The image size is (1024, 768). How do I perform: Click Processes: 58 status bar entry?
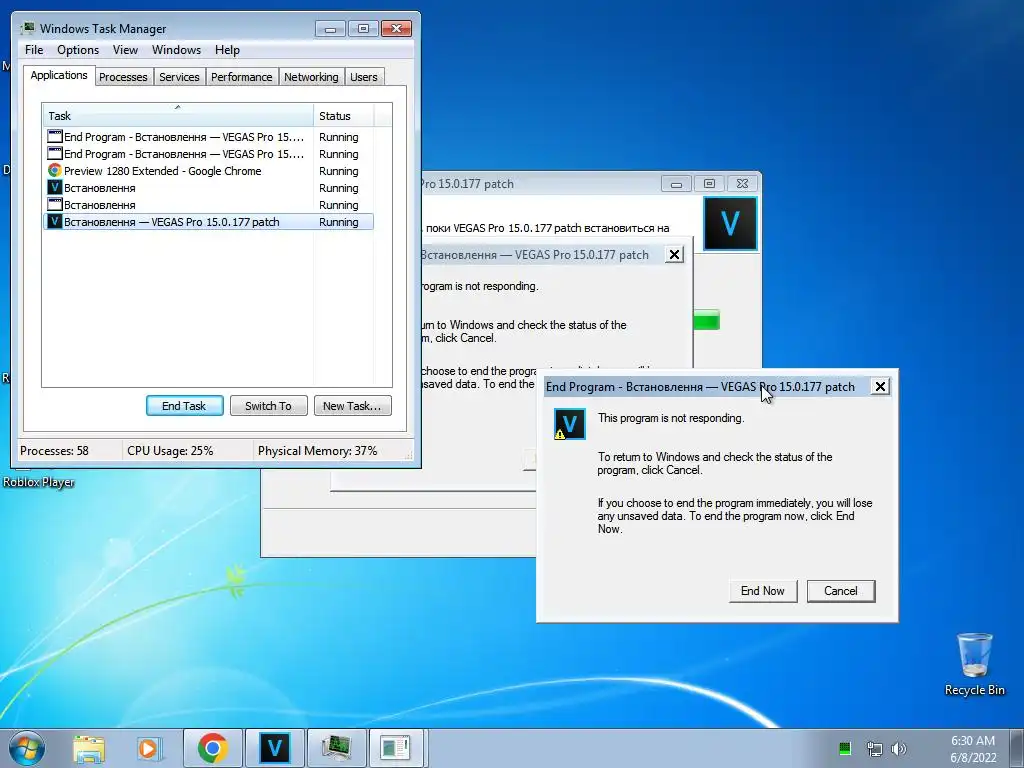click(54, 451)
